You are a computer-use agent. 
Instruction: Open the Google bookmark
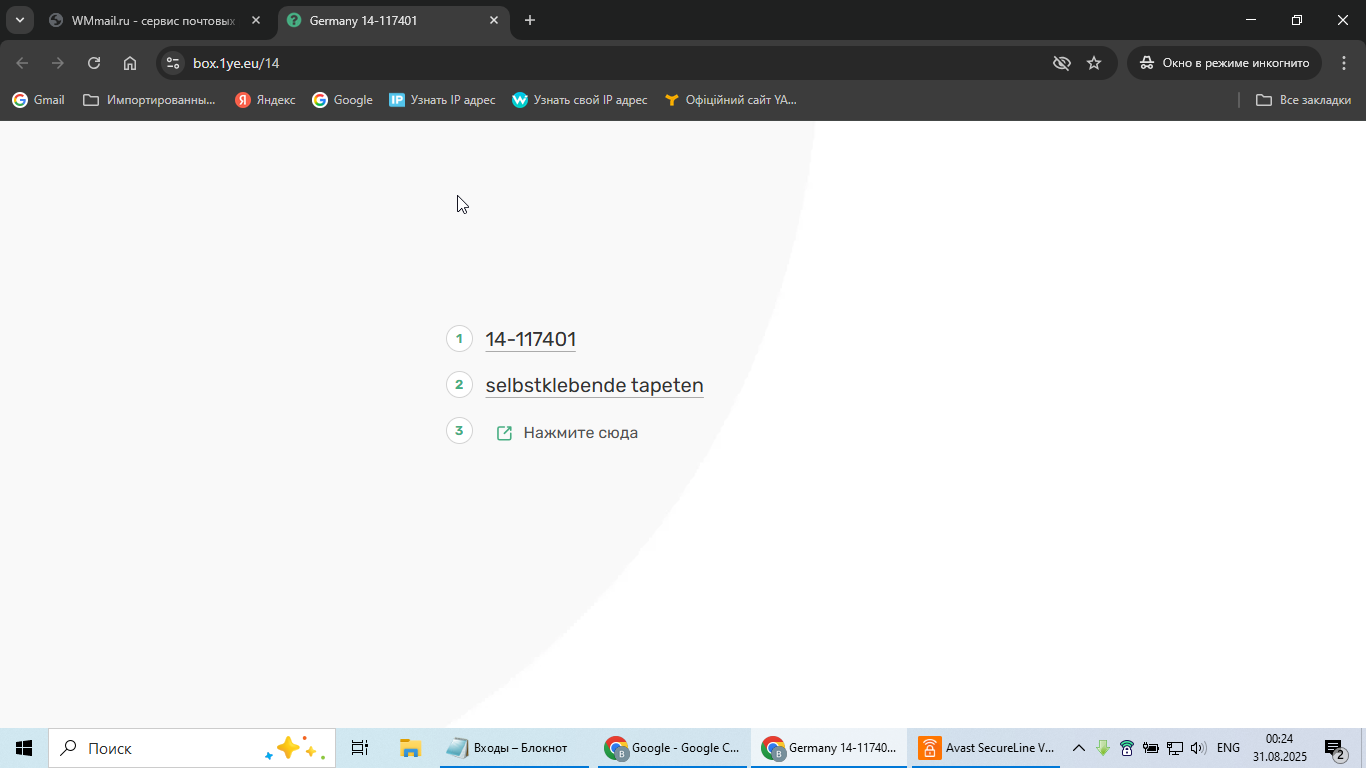342,100
